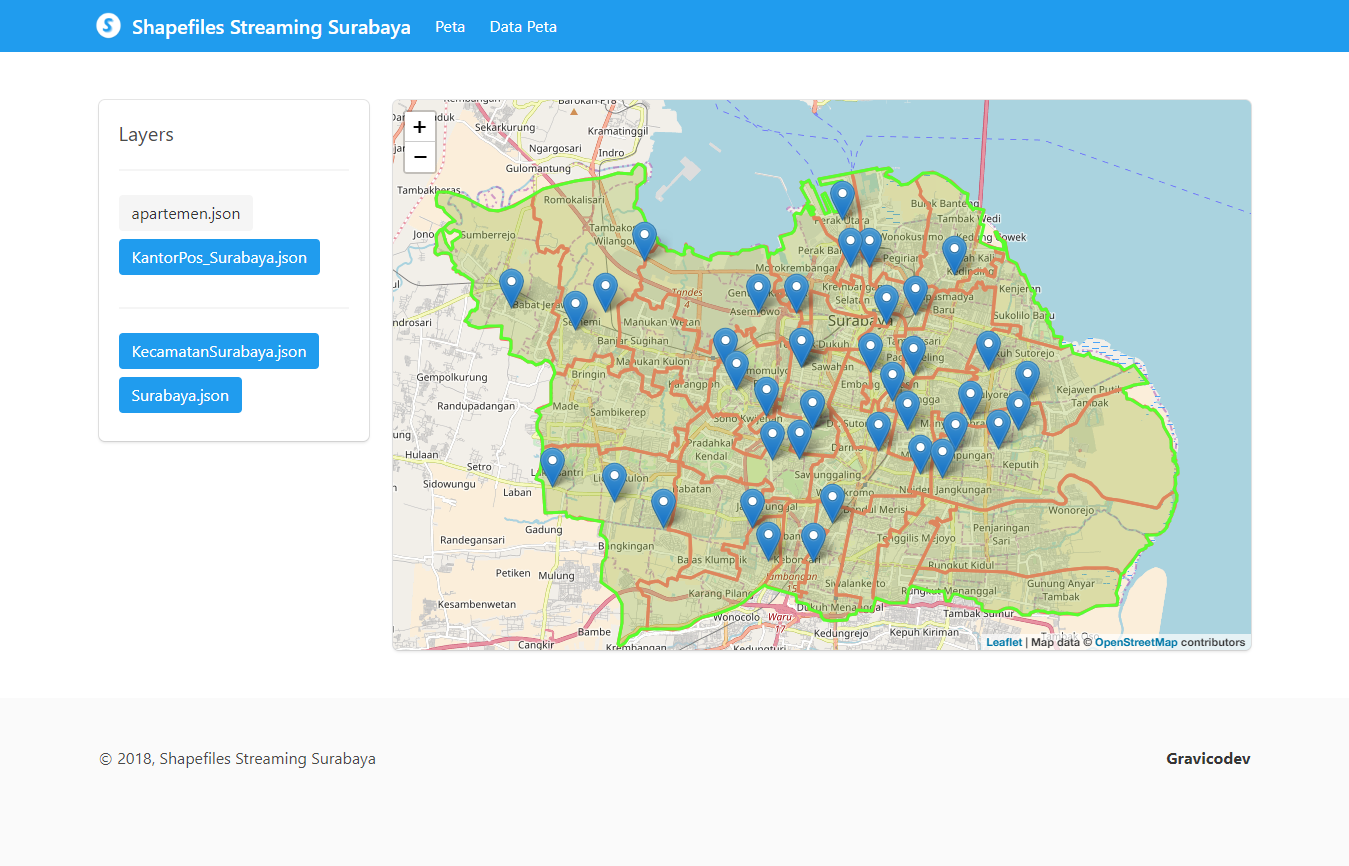Click the Wonokromo map marker

coord(832,503)
